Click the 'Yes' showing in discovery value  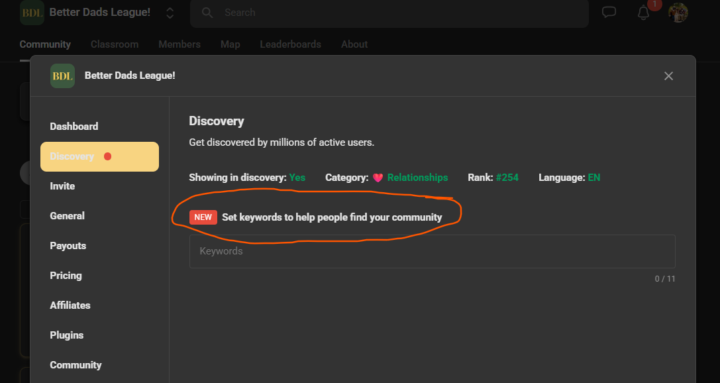pos(297,178)
